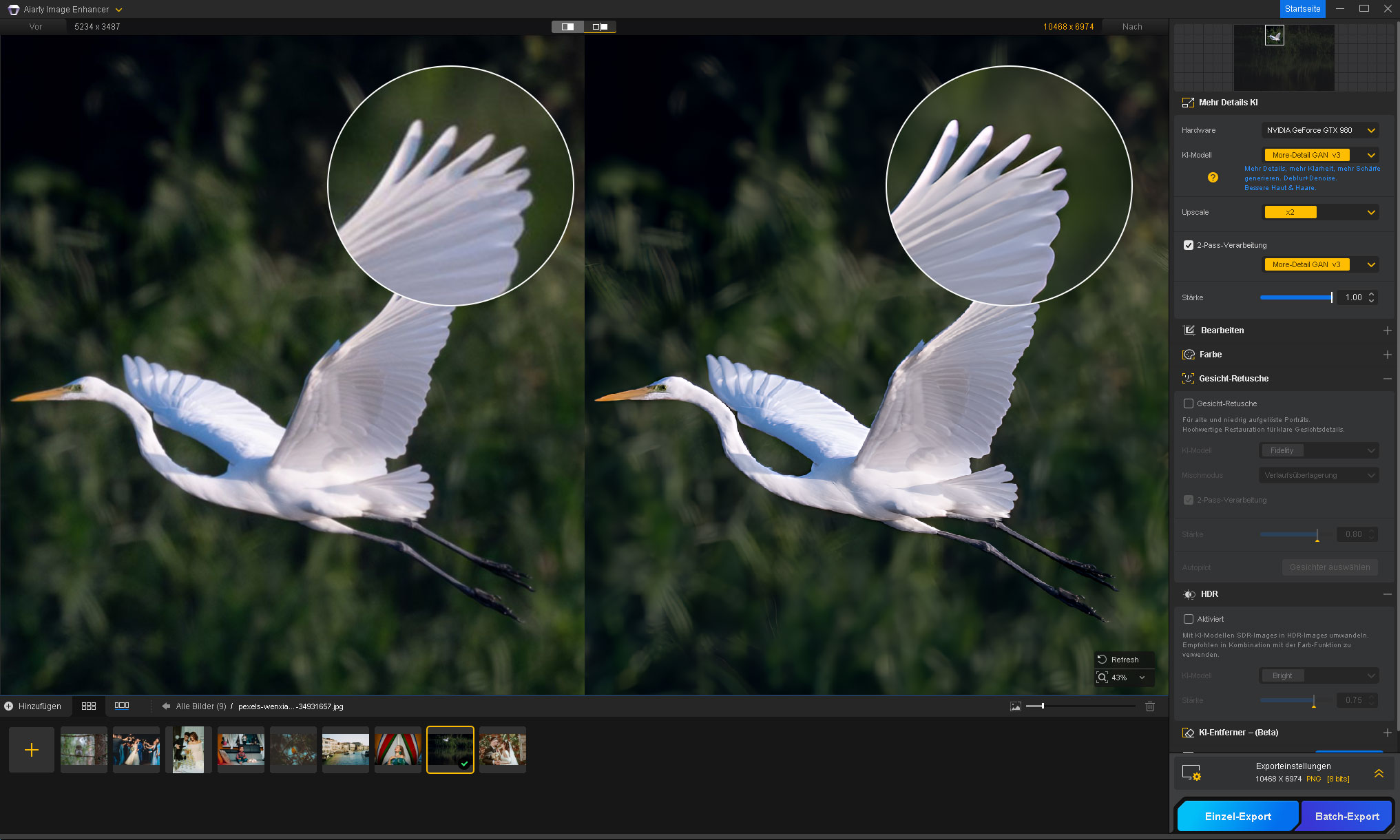Screen dimensions: 1400x840
Task: Click thumbnail size image icon
Action: click(x=1015, y=706)
